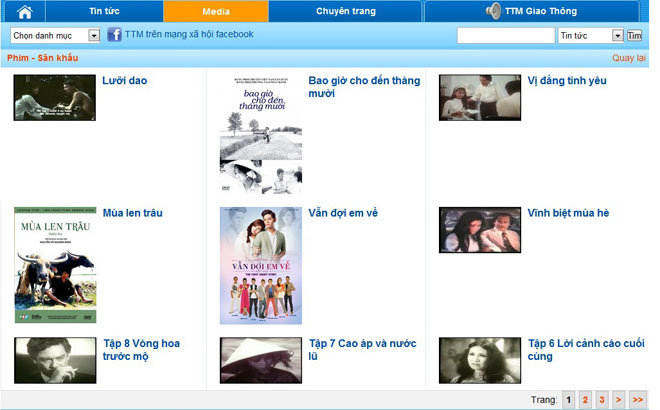Open the Tin tức tab
Viewport: 660px width, 410px height.
click(104, 11)
